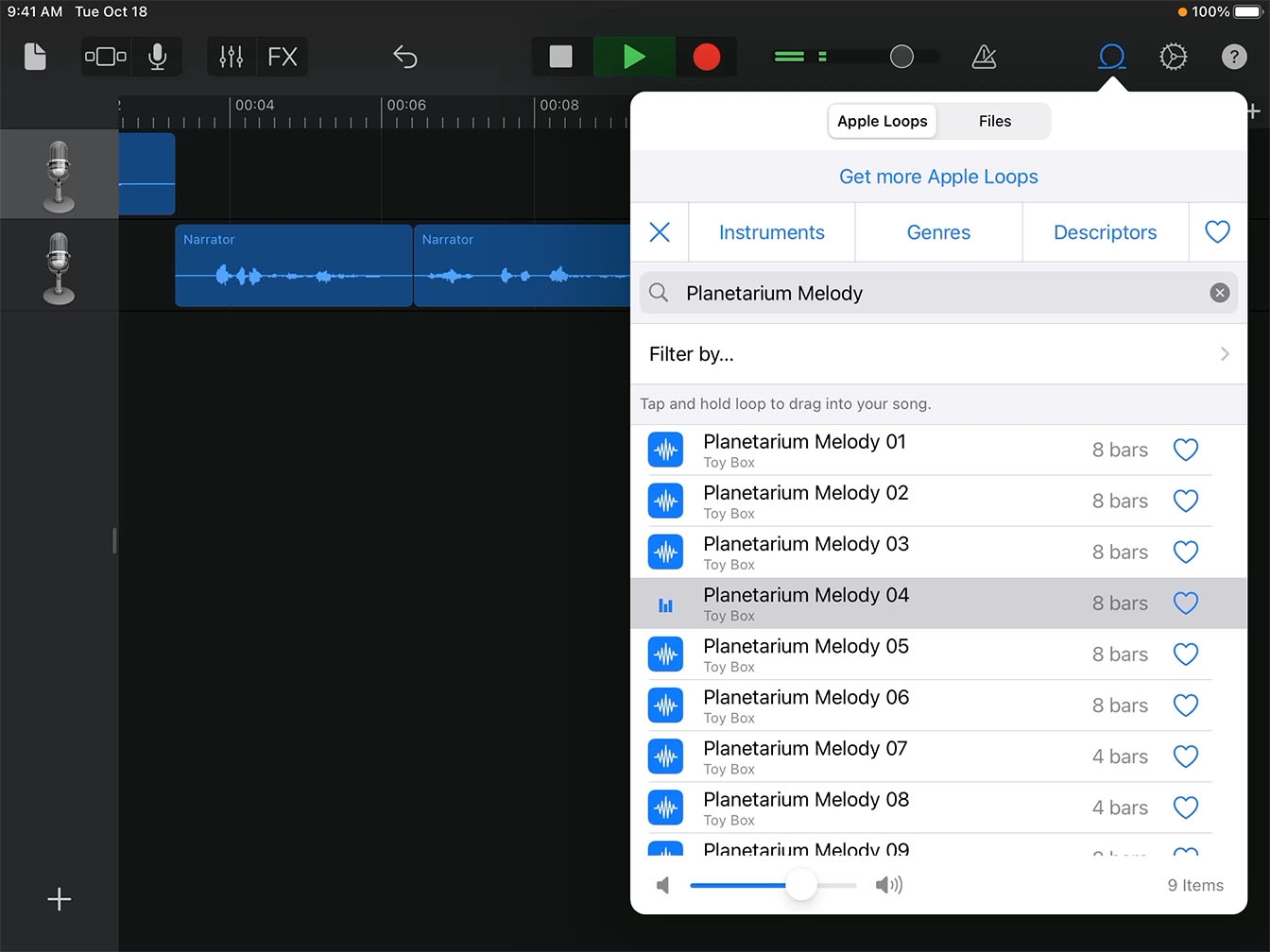1270x952 pixels.
Task: Select first Narrator audio region
Action: point(294,265)
